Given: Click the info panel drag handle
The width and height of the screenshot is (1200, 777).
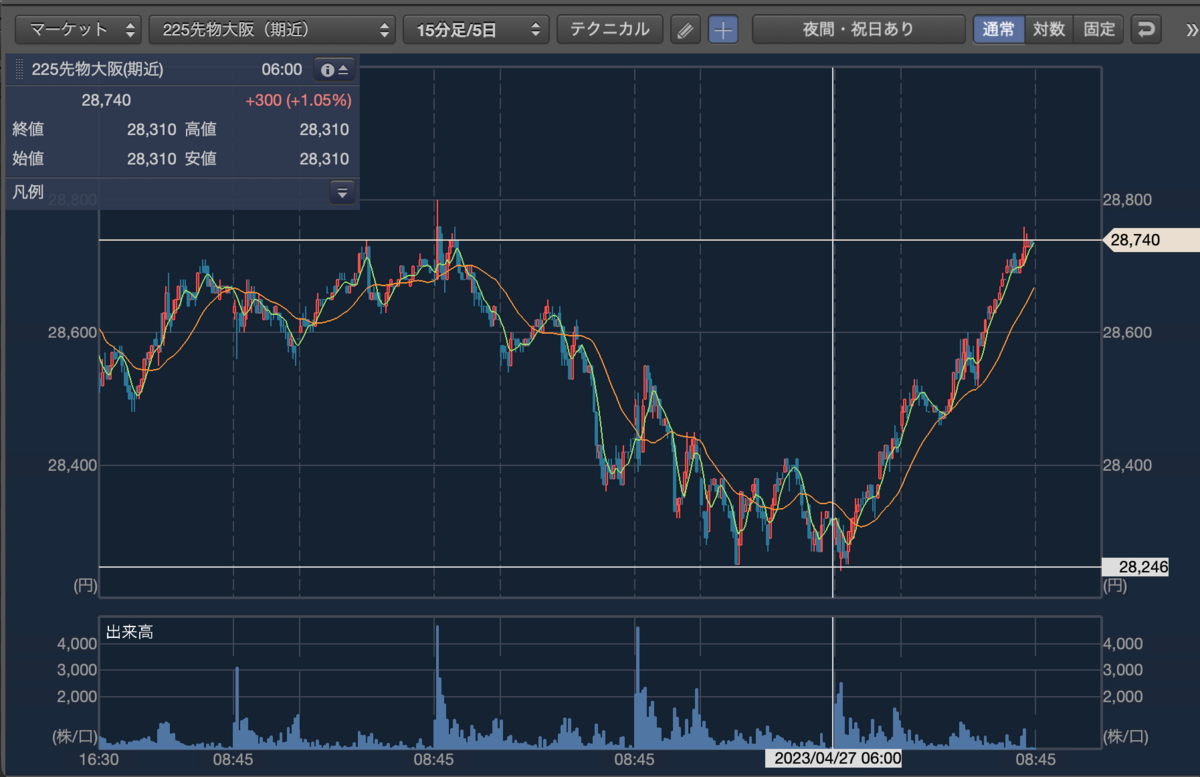Looking at the screenshot, I should 20,70.
